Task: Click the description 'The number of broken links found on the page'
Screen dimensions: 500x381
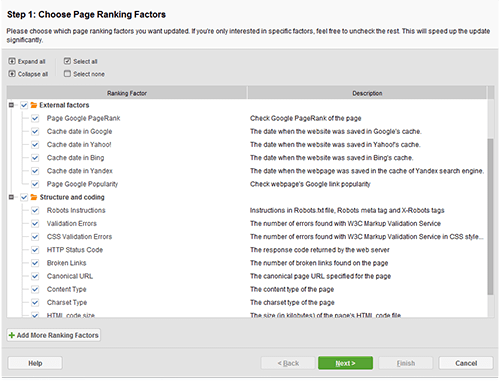Action: (x=319, y=263)
